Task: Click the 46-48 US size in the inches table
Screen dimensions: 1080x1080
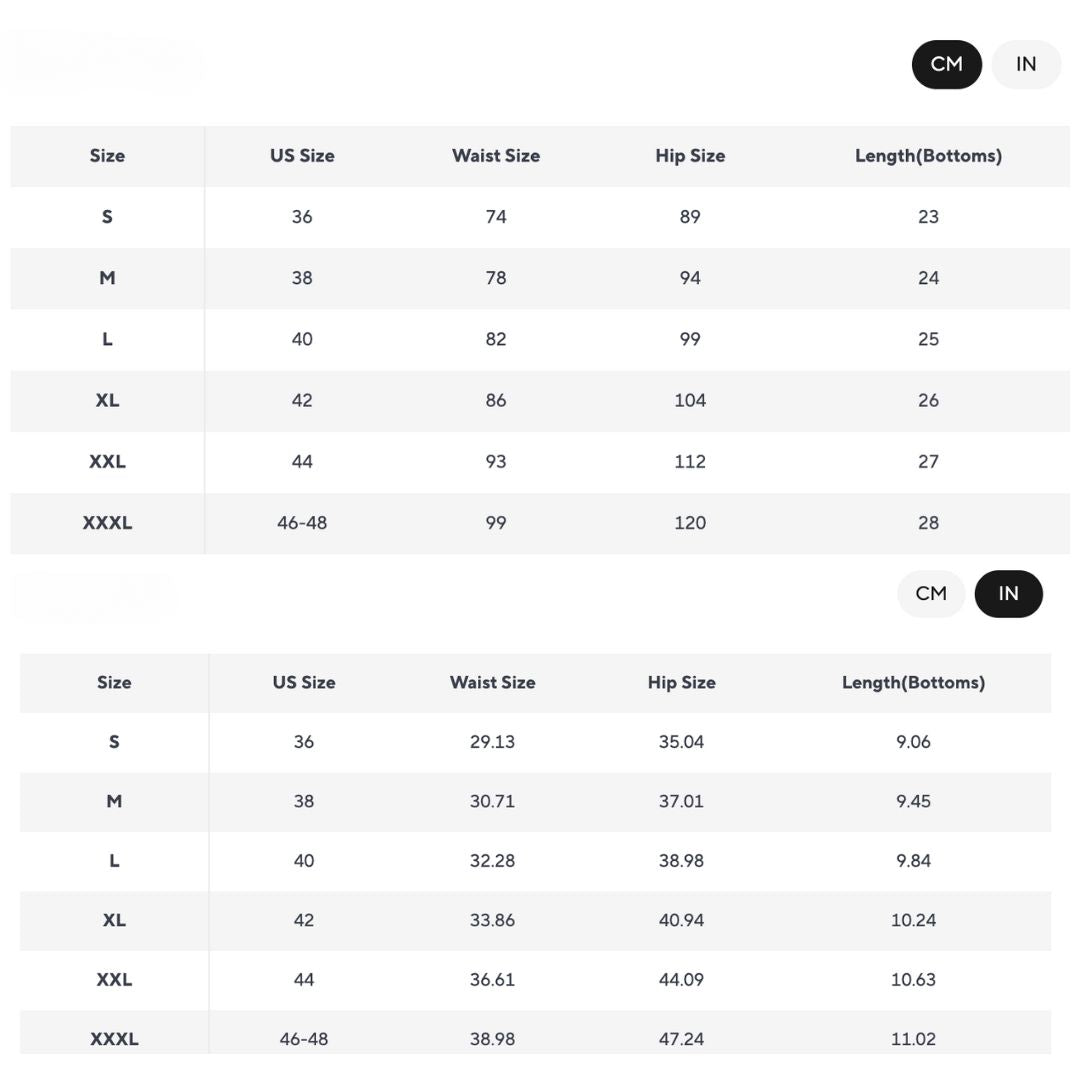Action: pyautogui.click(x=304, y=1039)
